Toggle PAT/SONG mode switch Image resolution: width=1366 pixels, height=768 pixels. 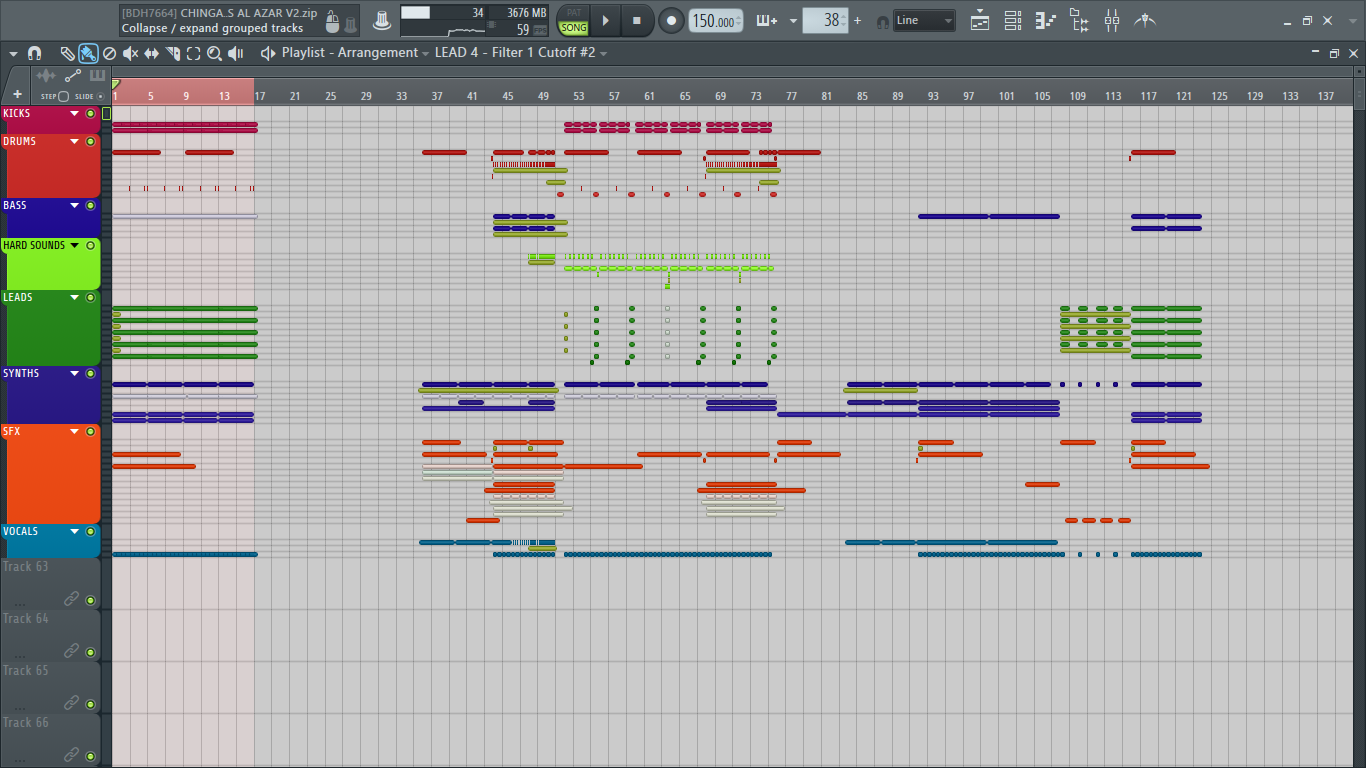point(573,21)
